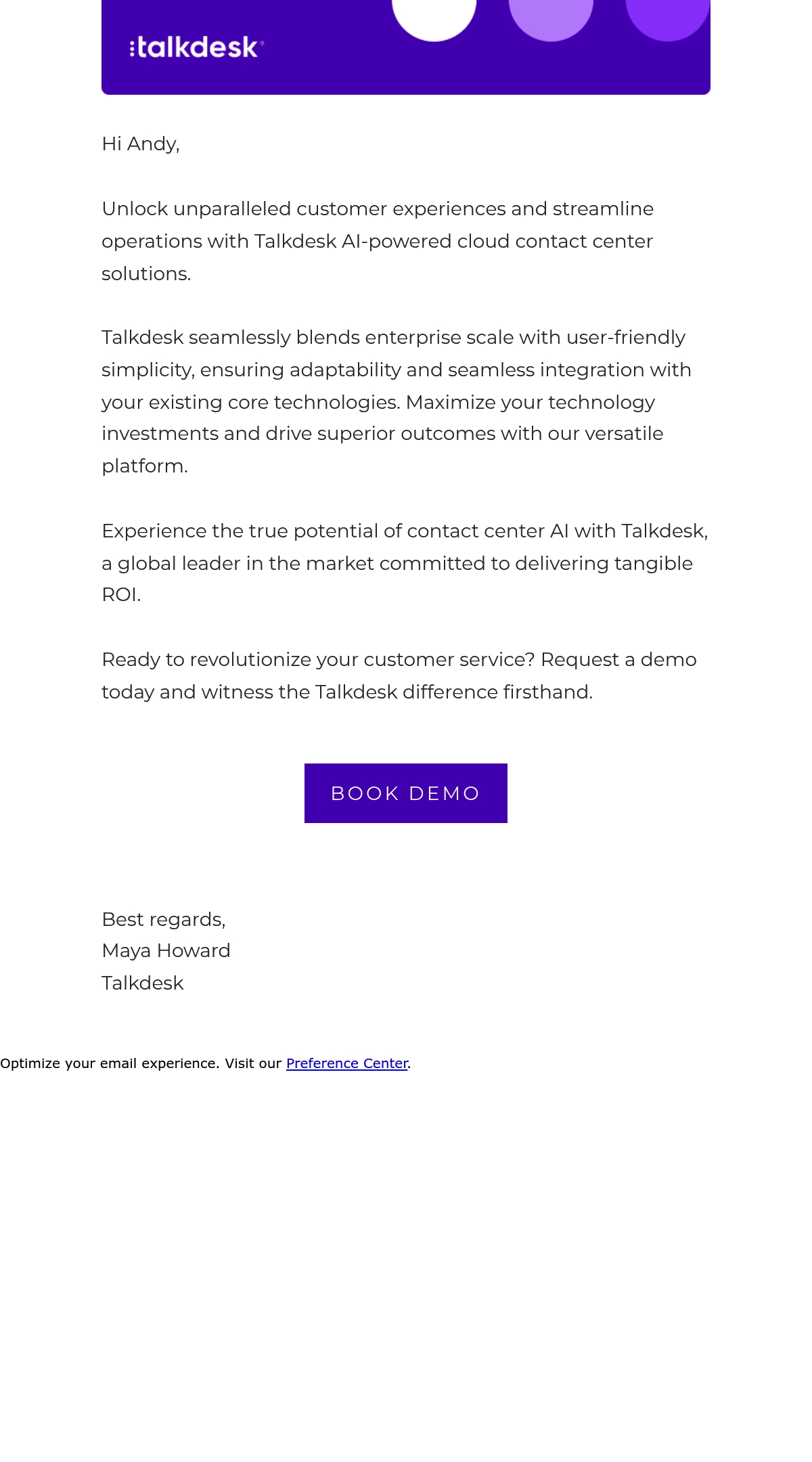Viewport: 812px width, 1462px height.
Task: Click the white circle in banner
Action: [x=434, y=18]
